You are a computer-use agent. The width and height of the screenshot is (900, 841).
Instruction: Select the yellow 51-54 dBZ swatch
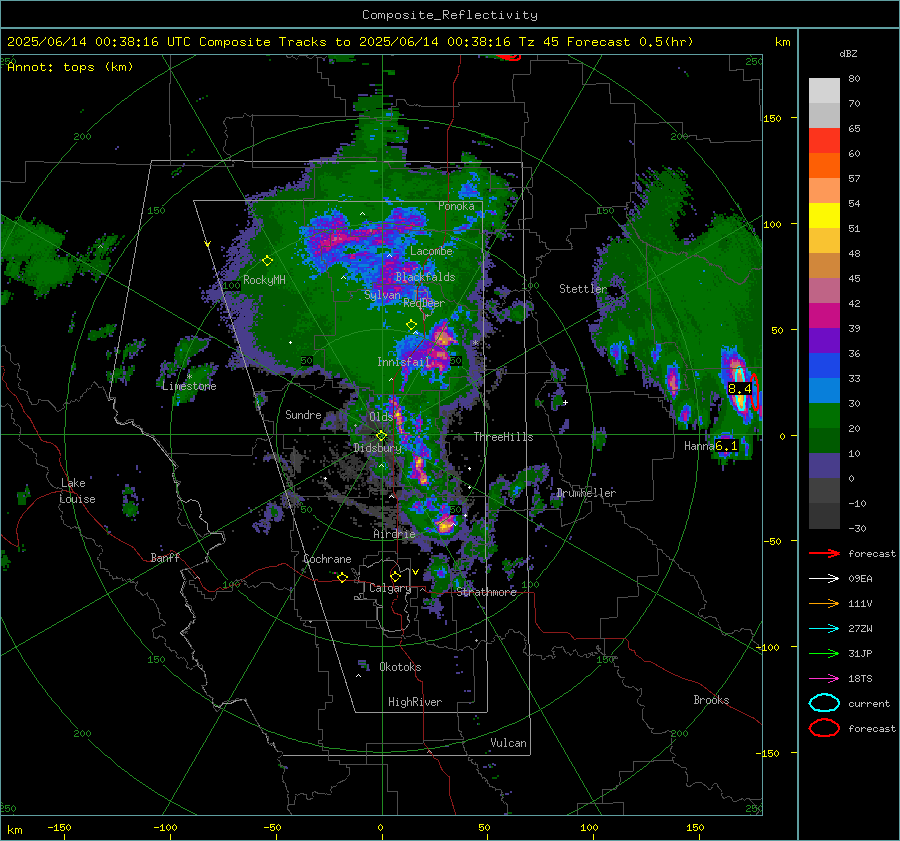[x=824, y=216]
